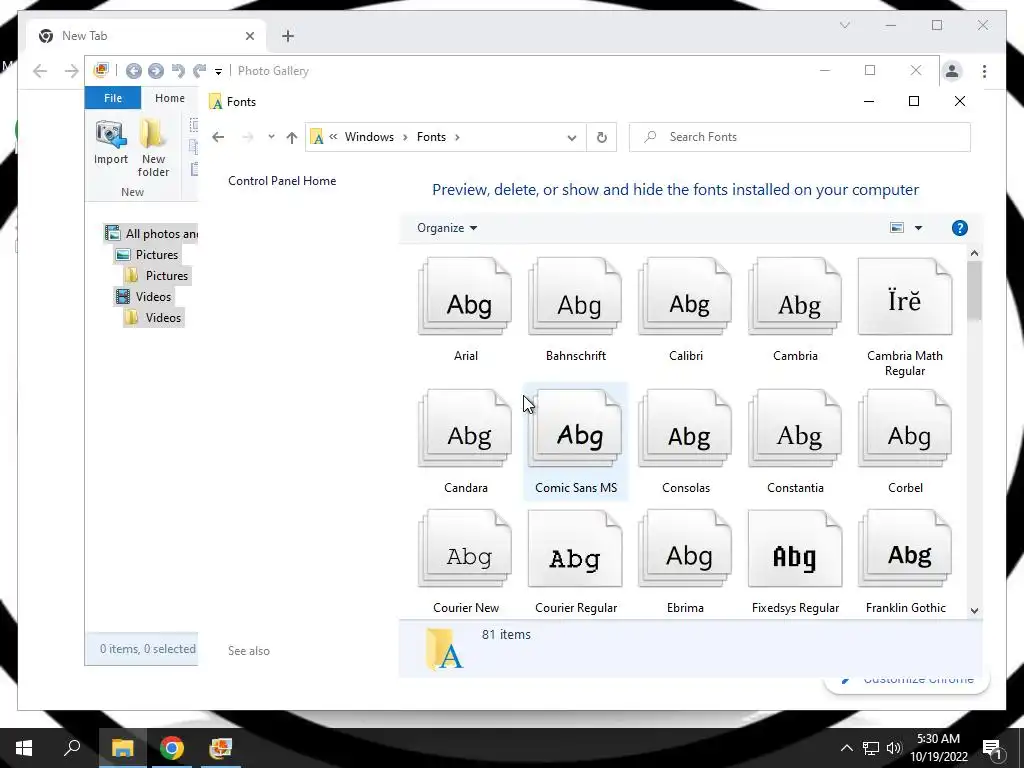Open Chrome's three-dot menu

pyautogui.click(x=984, y=71)
